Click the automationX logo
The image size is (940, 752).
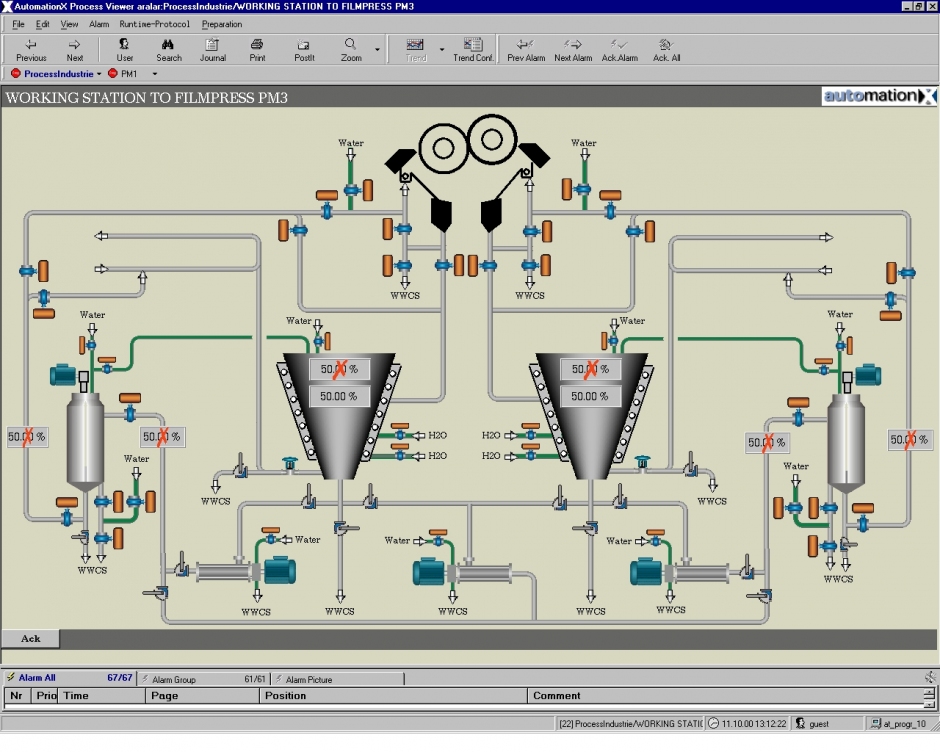[879, 96]
